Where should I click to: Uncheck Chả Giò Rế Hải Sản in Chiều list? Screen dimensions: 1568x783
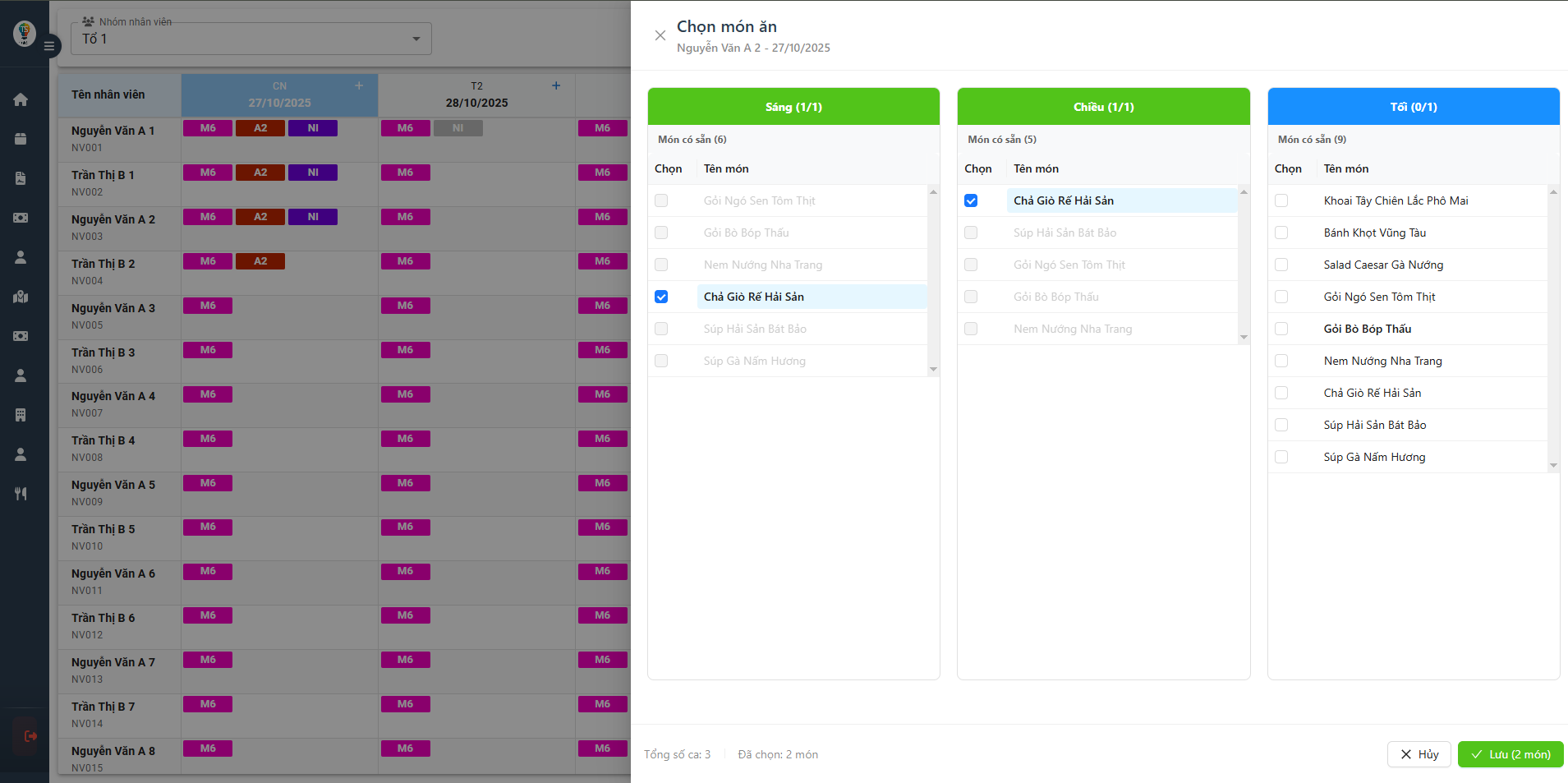pyautogui.click(x=971, y=200)
